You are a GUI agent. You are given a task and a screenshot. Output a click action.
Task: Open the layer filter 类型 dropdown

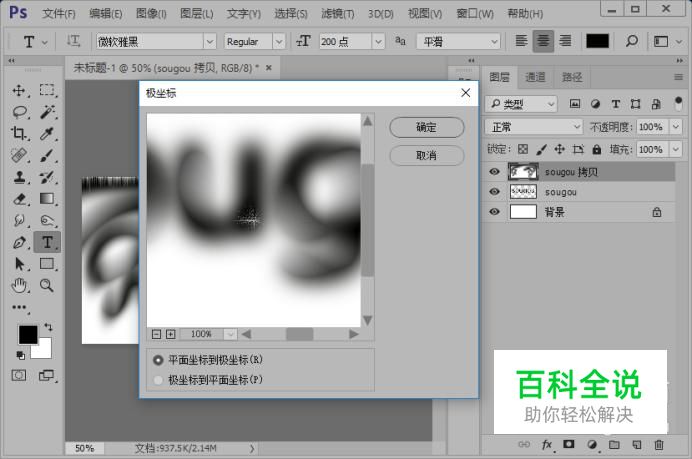point(522,104)
